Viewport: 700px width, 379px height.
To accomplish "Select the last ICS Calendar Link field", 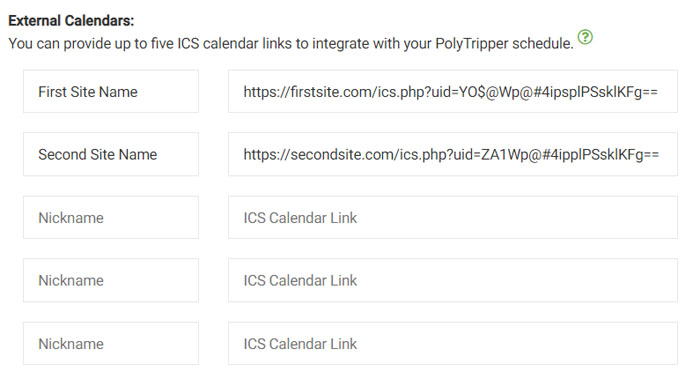I will point(453,343).
